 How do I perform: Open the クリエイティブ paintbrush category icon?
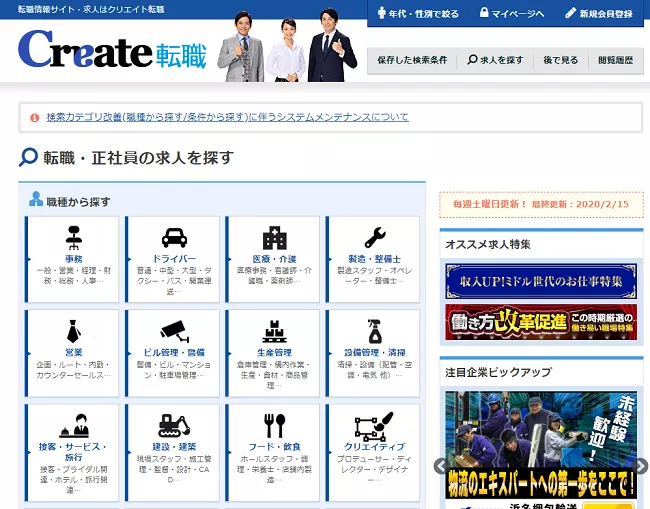click(375, 425)
